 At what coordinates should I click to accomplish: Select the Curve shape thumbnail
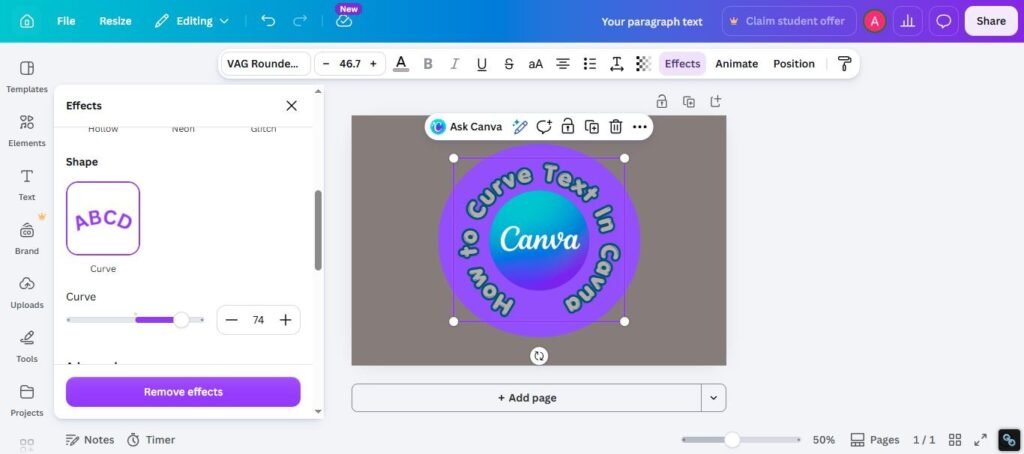103,218
